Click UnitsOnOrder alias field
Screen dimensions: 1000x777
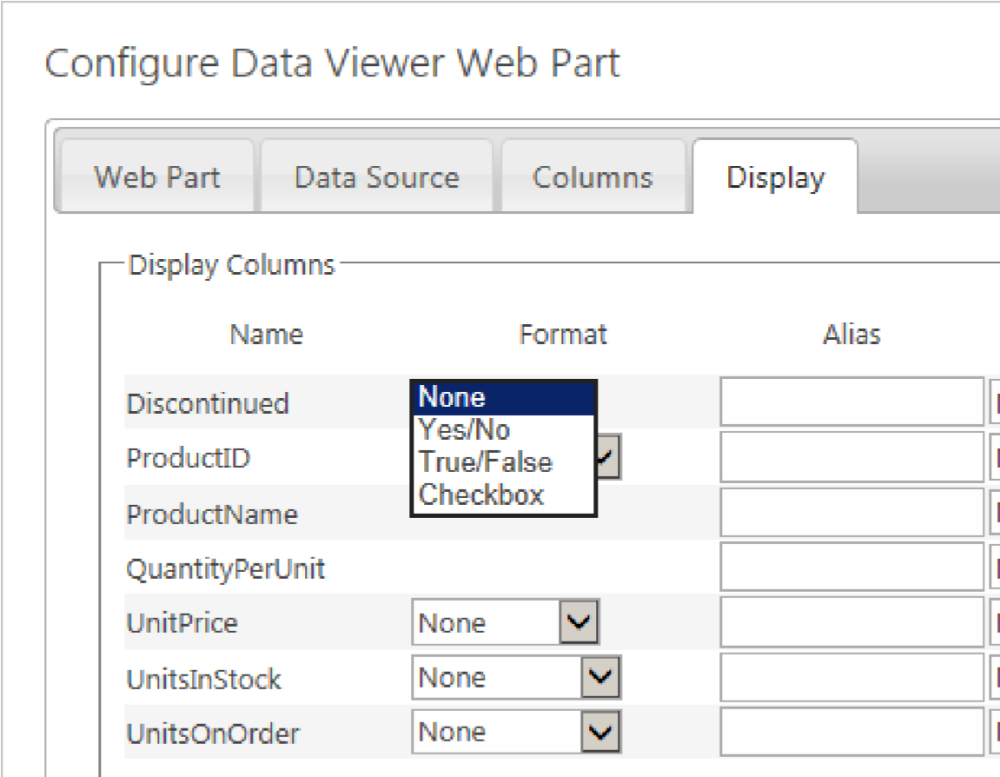click(x=851, y=735)
